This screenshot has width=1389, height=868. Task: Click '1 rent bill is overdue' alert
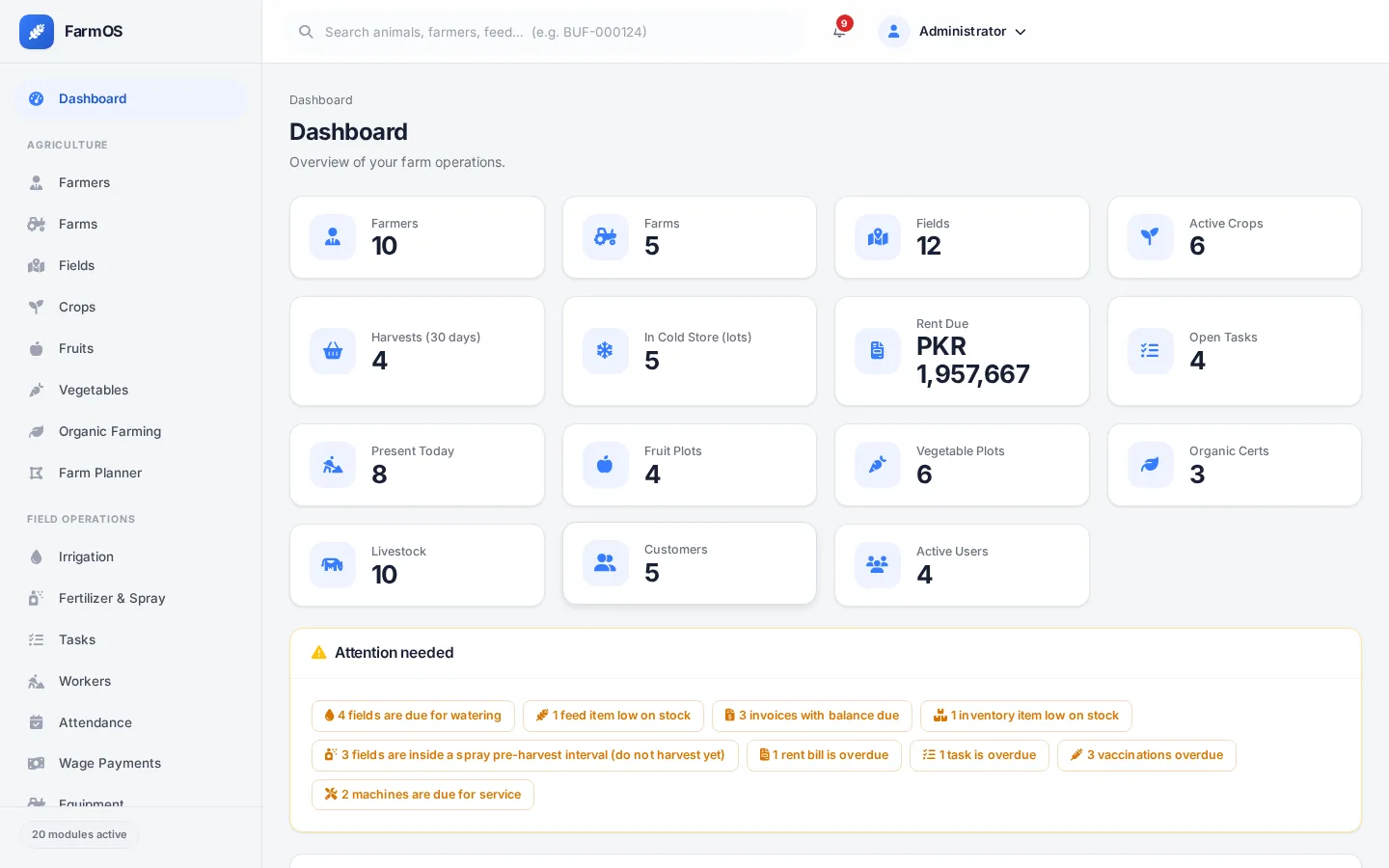coord(824,755)
